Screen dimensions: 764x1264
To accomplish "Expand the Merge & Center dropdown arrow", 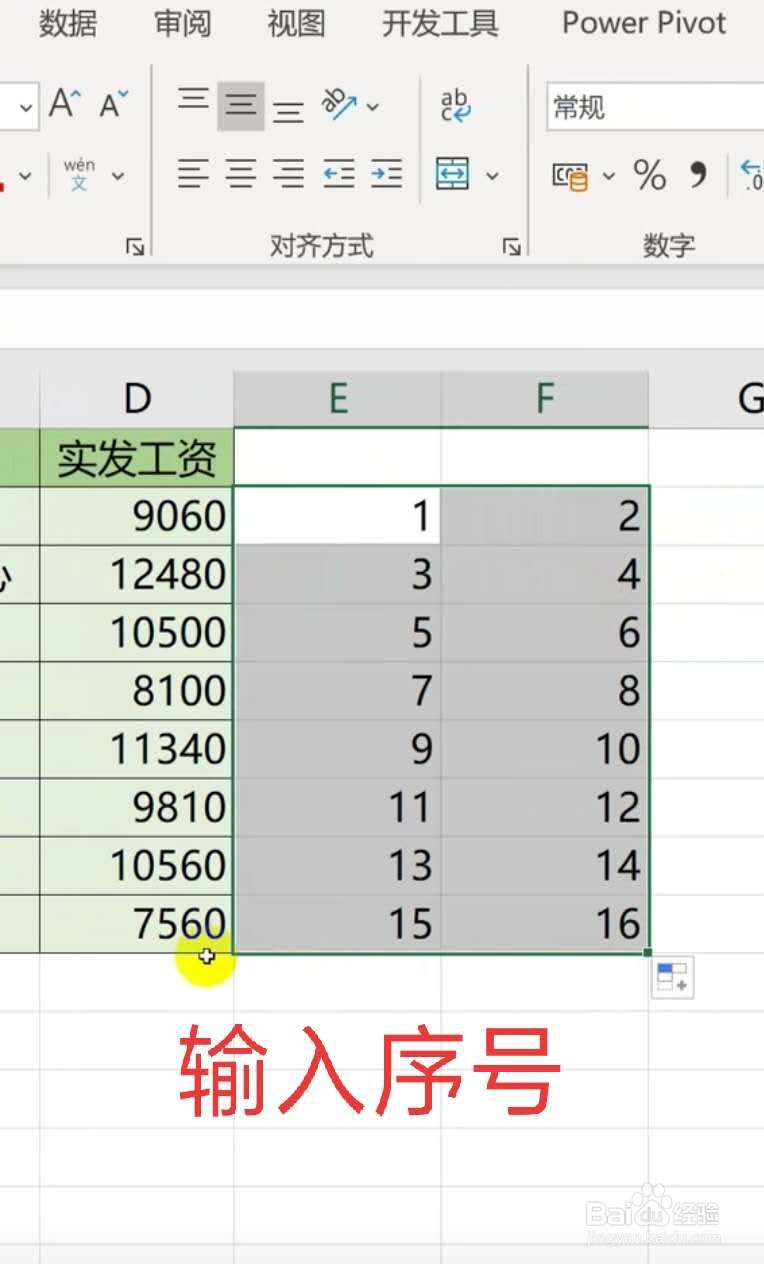I will pyautogui.click(x=492, y=176).
